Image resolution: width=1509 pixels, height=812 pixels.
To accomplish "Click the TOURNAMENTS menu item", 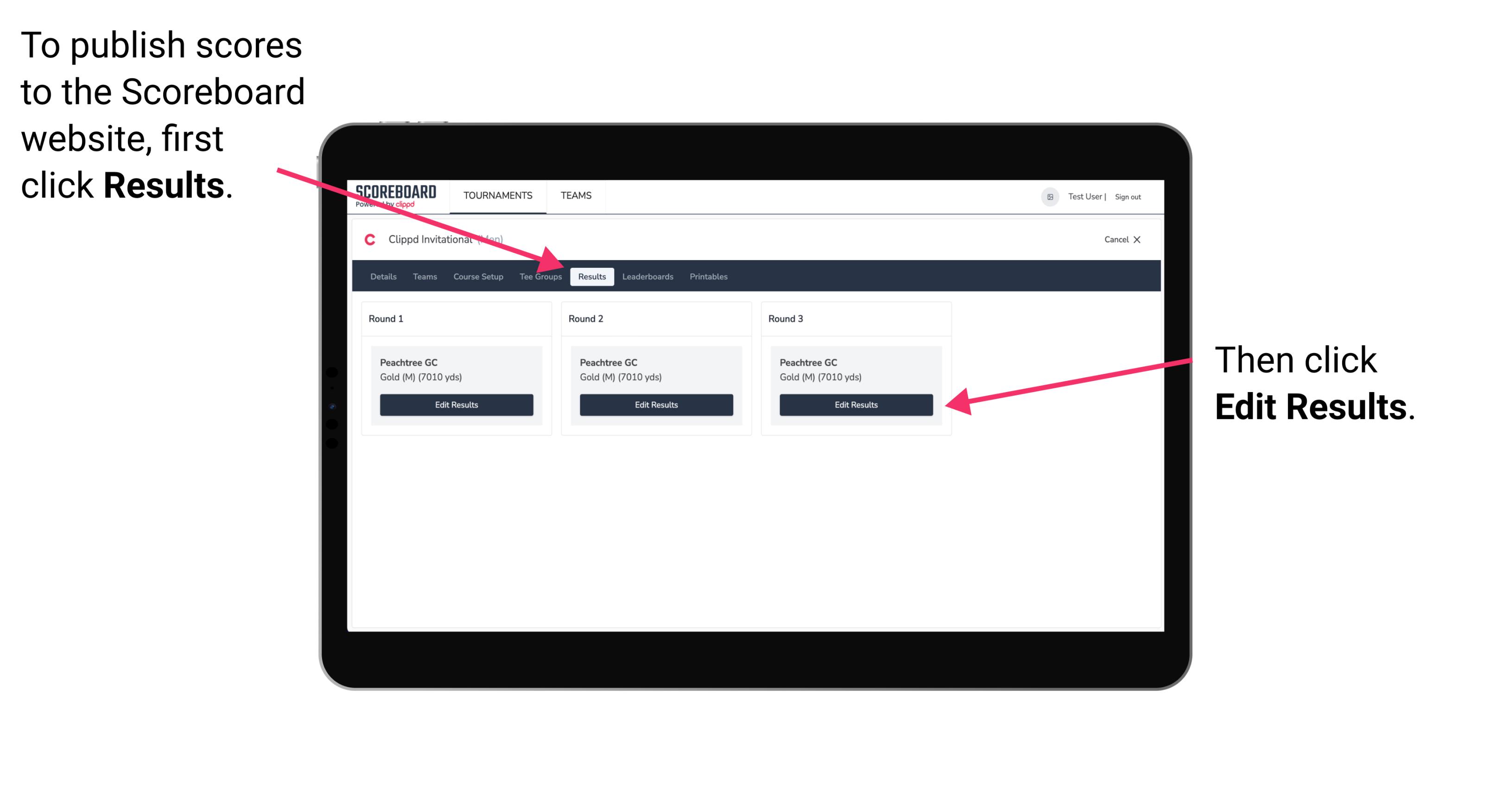I will (496, 196).
